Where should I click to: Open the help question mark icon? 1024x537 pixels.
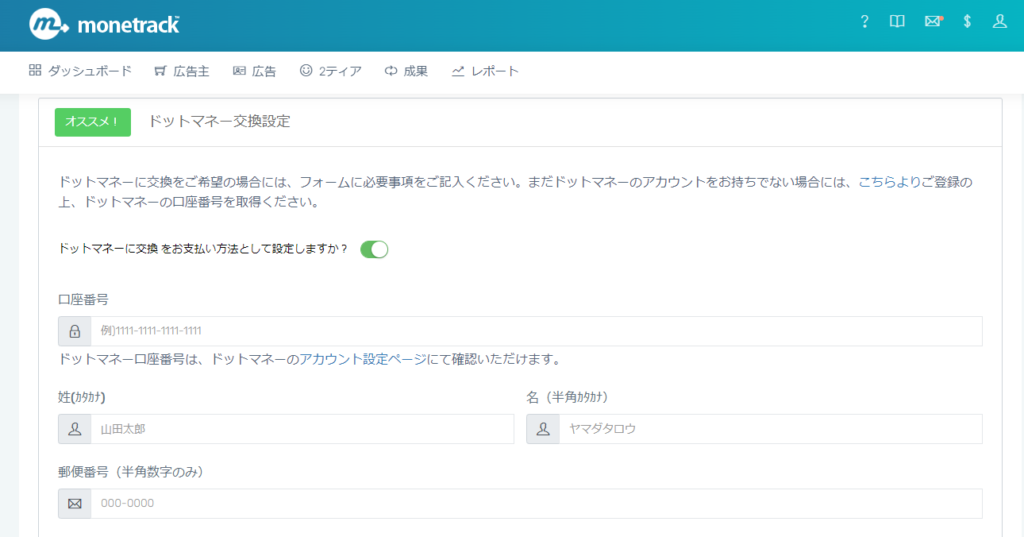pos(864,22)
